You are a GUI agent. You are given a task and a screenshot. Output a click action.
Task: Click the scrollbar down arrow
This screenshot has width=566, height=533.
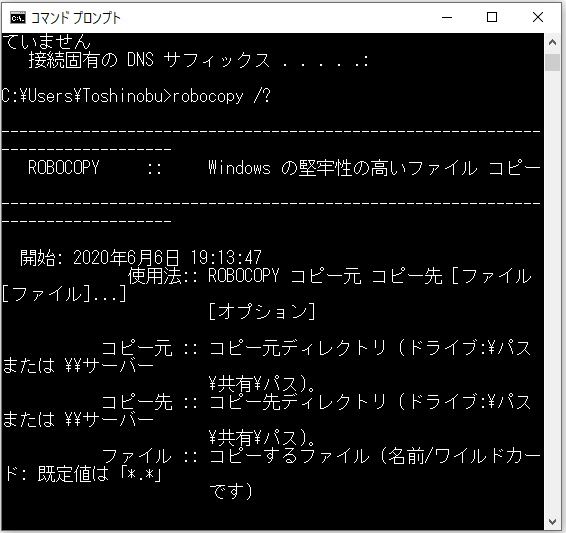click(552, 521)
